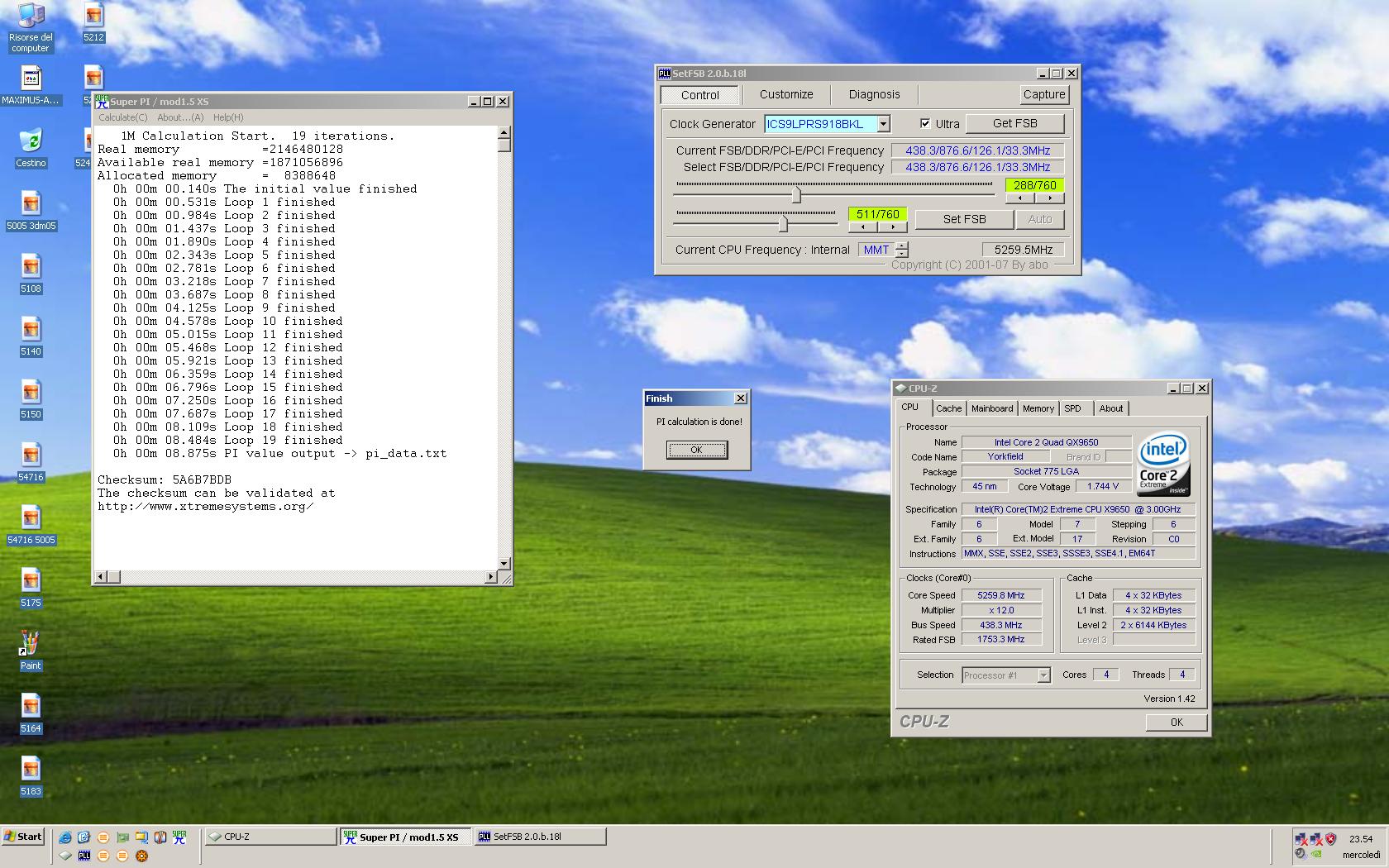Screen dimensions: 1389x868
Task: Step the 288/760 value right arrow
Action: click(1050, 198)
